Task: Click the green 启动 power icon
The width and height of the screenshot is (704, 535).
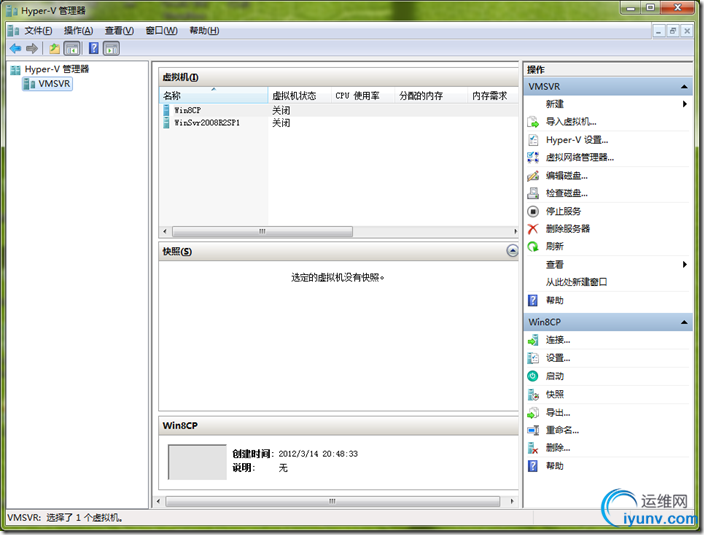Action: [533, 376]
